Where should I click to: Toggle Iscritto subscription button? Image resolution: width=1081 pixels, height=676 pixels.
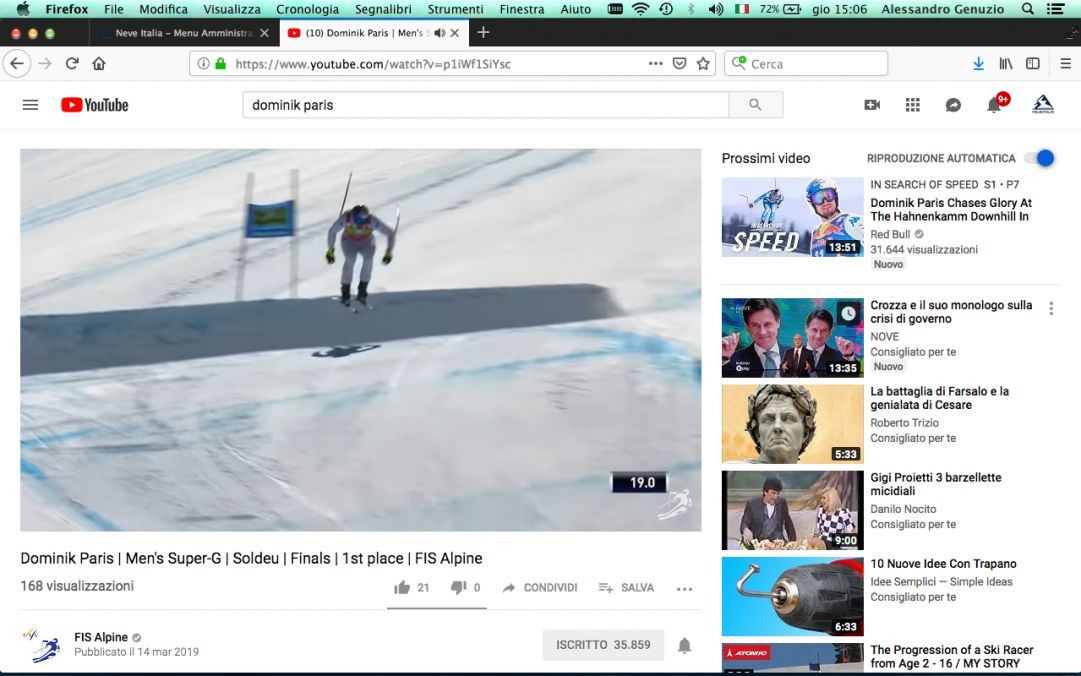pyautogui.click(x=603, y=645)
